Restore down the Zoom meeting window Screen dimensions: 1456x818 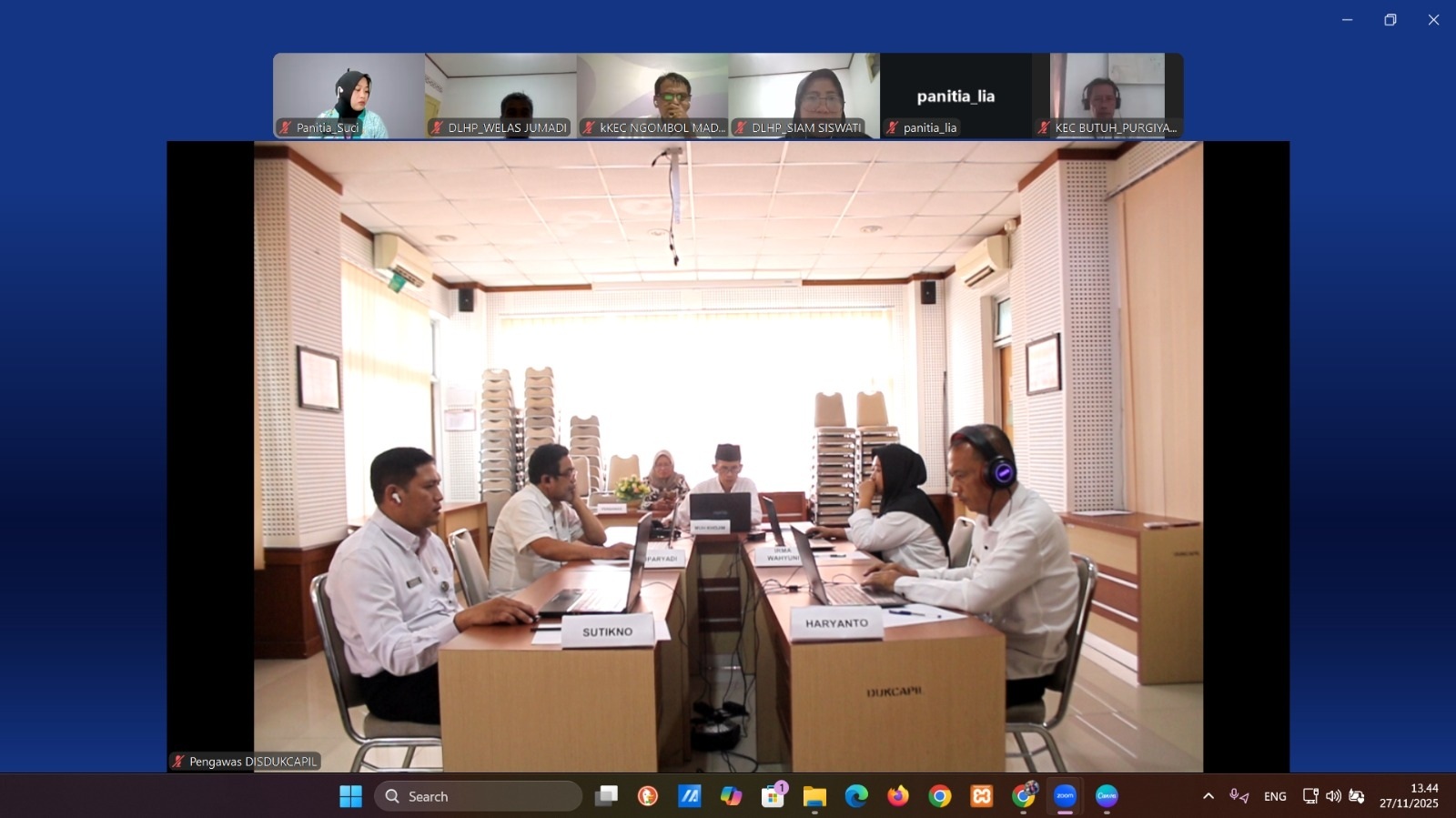coord(1390,20)
